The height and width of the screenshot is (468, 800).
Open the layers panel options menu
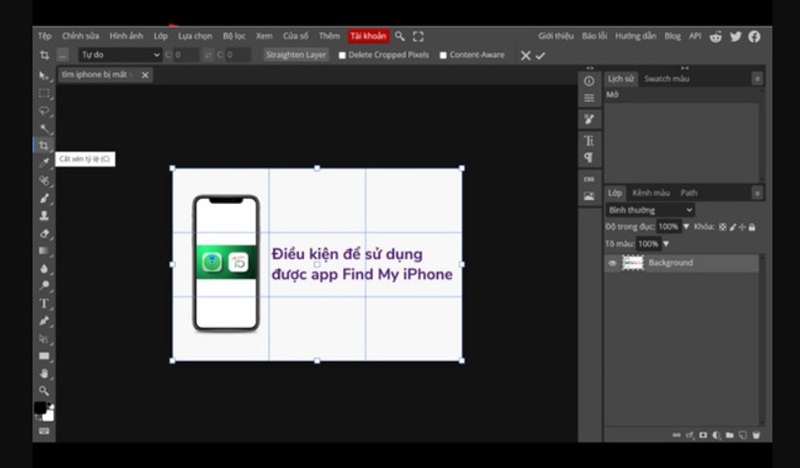(757, 193)
